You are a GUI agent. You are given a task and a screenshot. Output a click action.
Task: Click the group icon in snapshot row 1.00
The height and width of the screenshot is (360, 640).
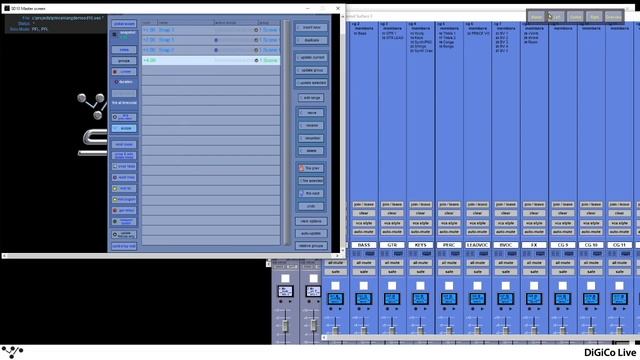(x=256, y=30)
